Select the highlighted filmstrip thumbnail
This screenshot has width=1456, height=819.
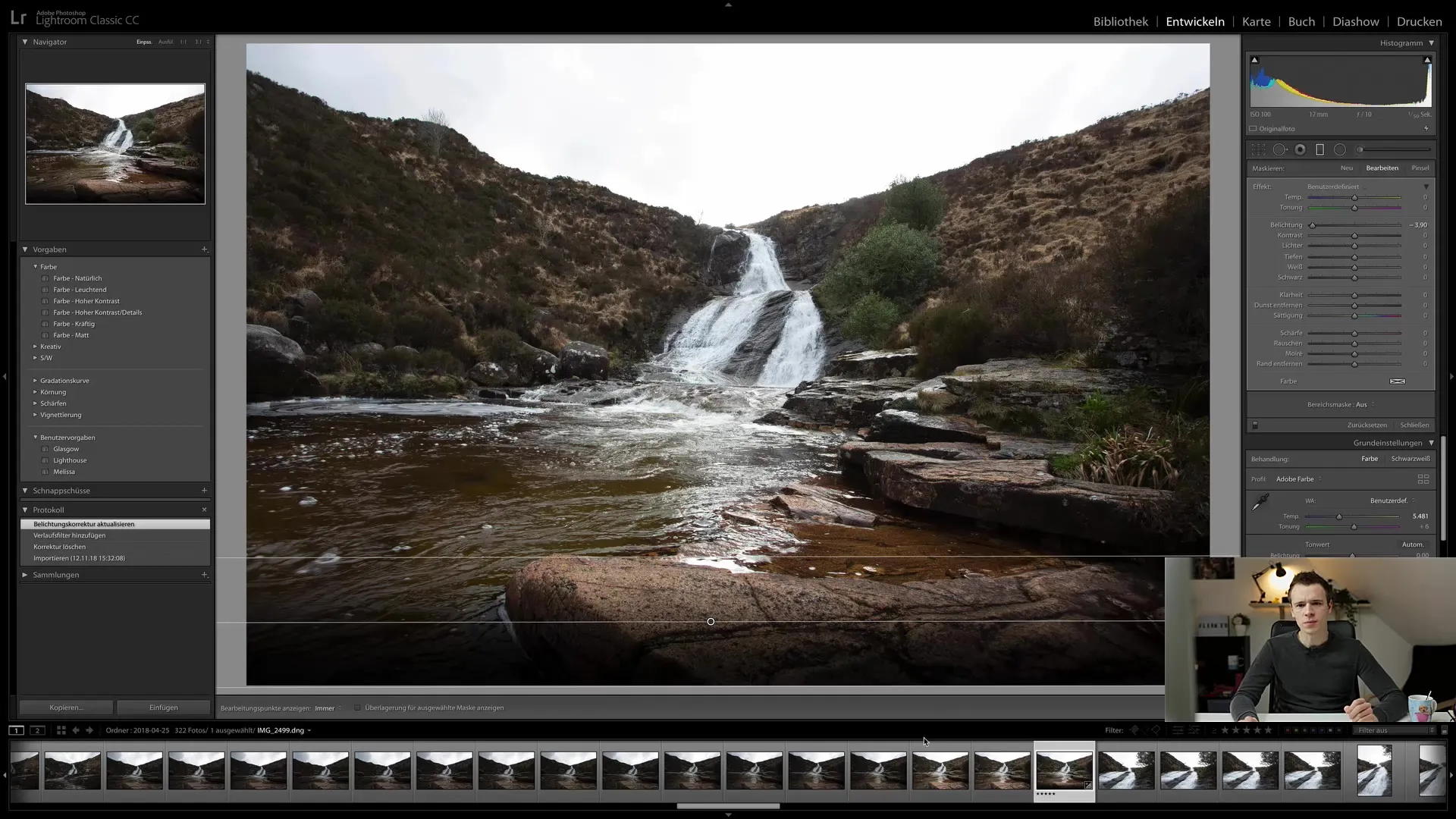coord(1064,770)
